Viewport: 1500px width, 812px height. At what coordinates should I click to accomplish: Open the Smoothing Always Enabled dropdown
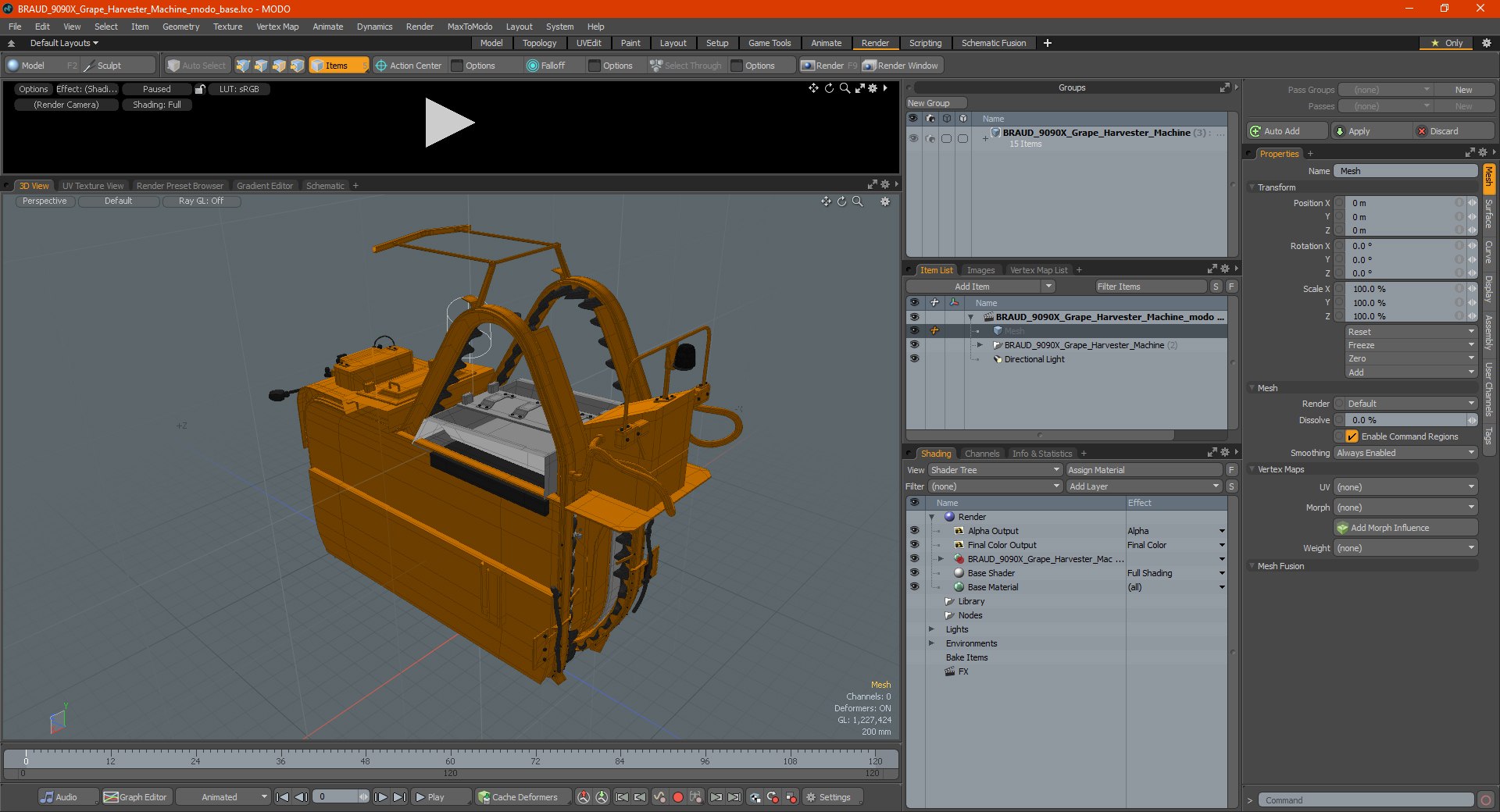tap(1405, 453)
